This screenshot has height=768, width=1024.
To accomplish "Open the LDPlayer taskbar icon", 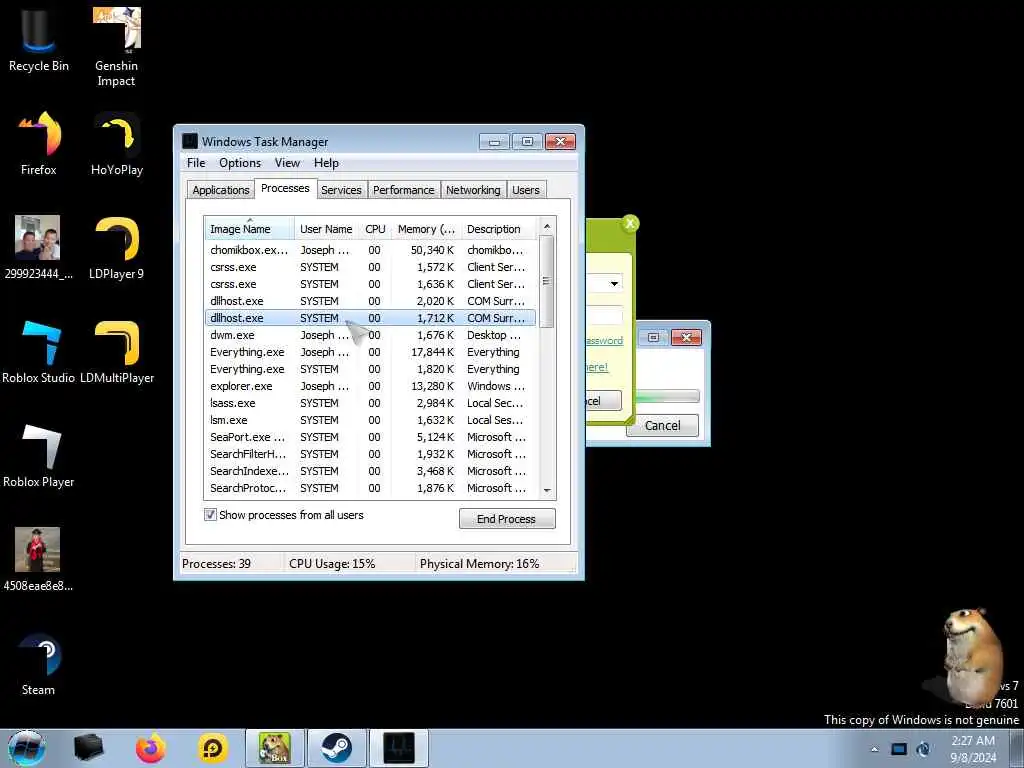I will tap(213, 748).
